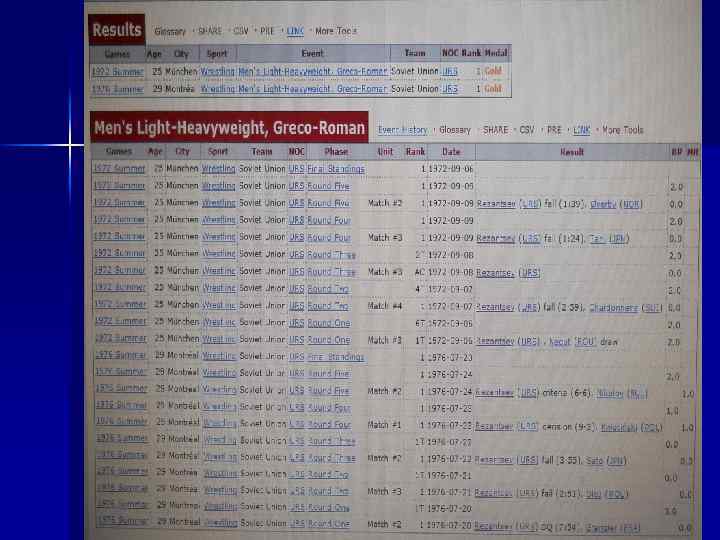Screen dimensions: 720x540
Task: Sort the lower table by Unit column
Action: (x=385, y=152)
